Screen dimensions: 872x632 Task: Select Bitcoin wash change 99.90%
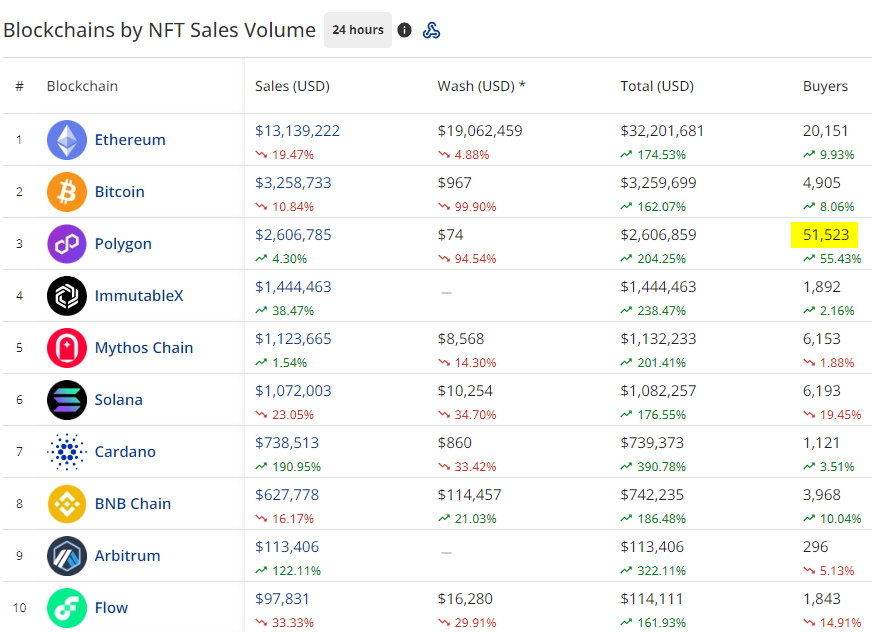[x=475, y=207]
